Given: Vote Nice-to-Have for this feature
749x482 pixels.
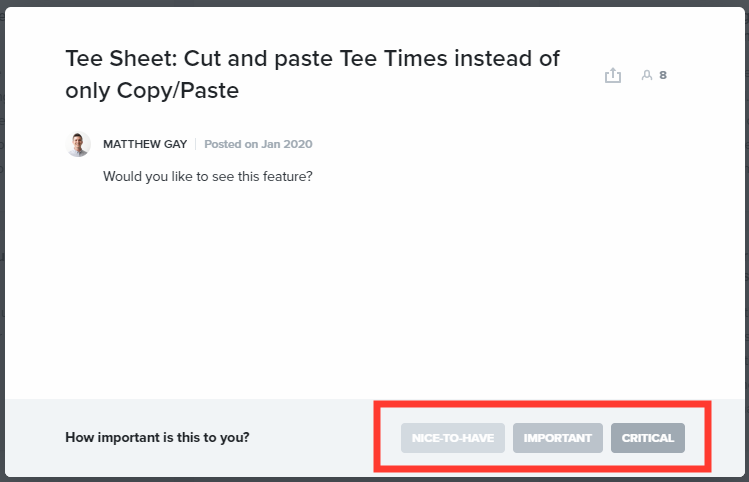Looking at the screenshot, I should (453, 438).
